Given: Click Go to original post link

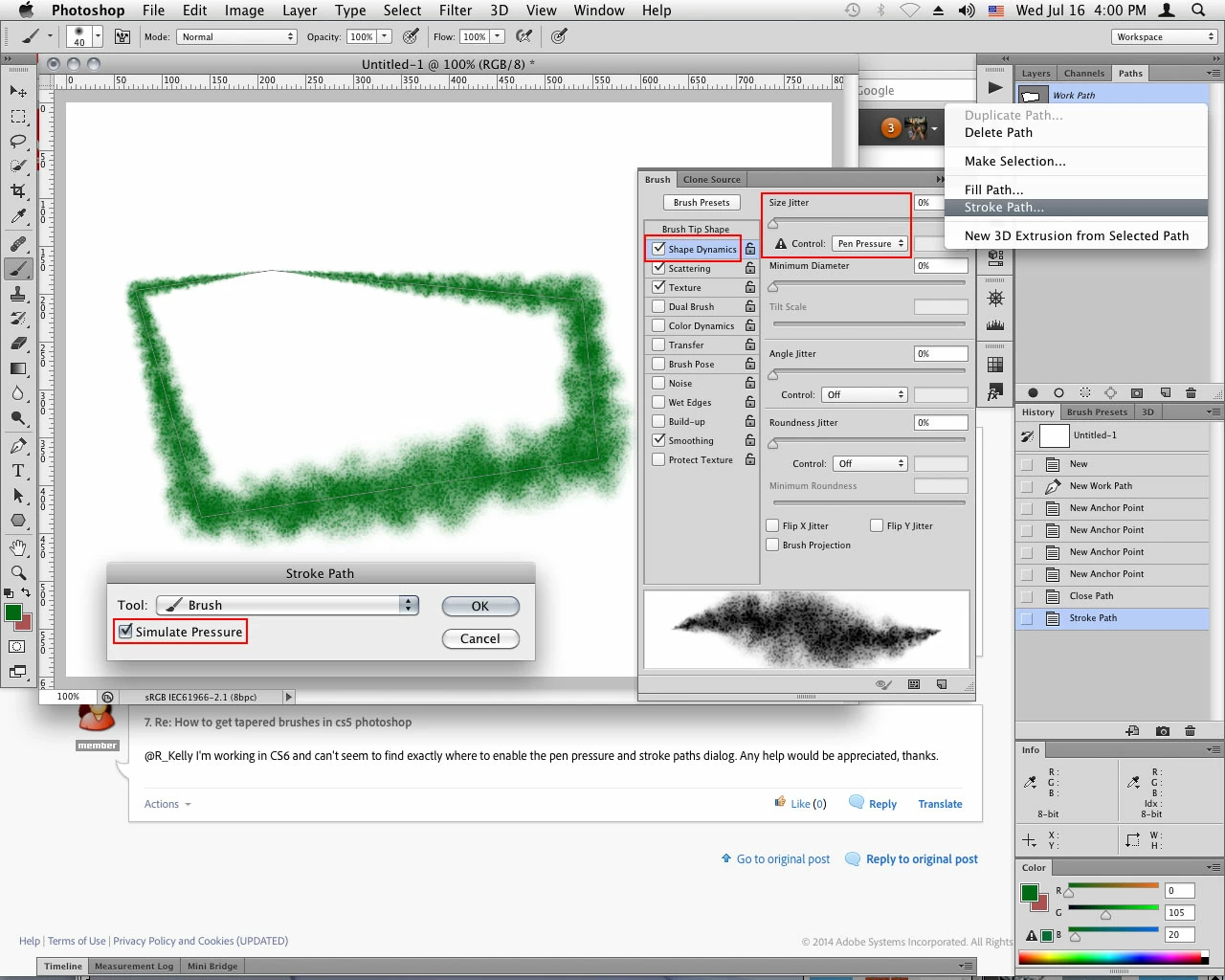Looking at the screenshot, I should pyautogui.click(x=783, y=859).
